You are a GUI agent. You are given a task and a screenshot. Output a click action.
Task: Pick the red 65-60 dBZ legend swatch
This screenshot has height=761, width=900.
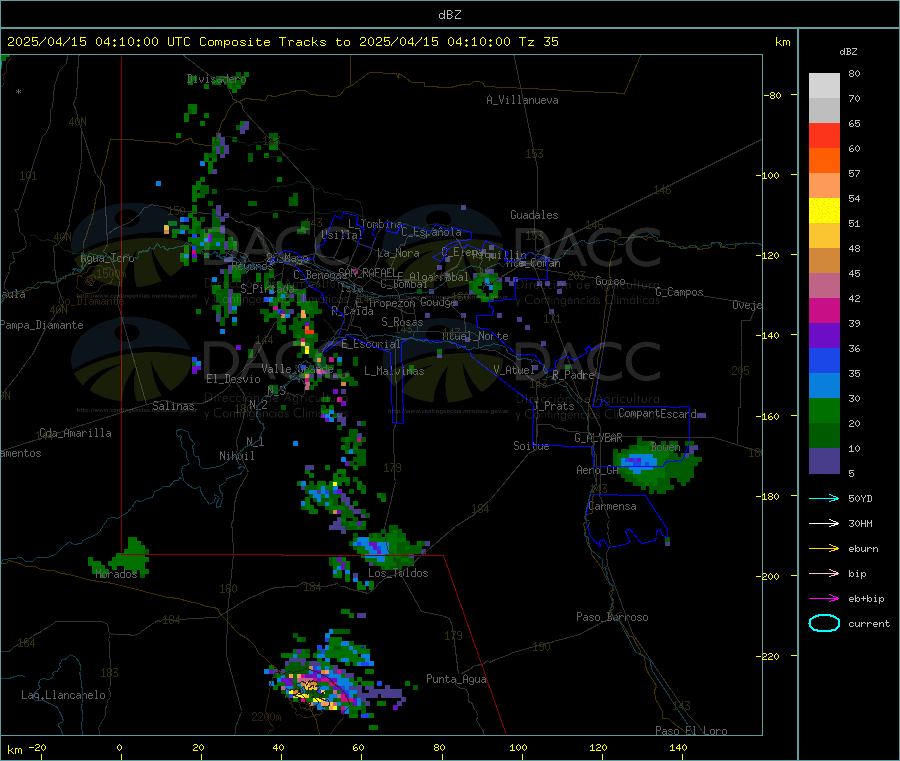click(x=824, y=135)
